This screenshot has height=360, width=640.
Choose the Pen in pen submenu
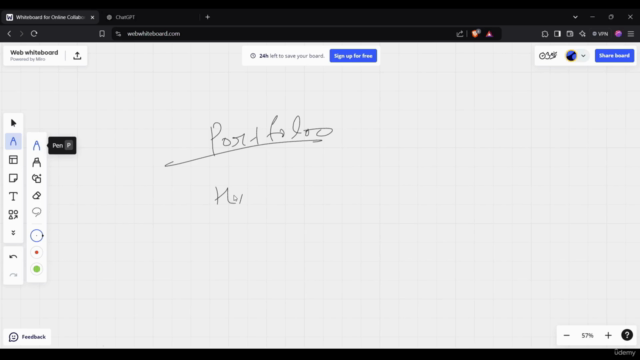[36, 145]
